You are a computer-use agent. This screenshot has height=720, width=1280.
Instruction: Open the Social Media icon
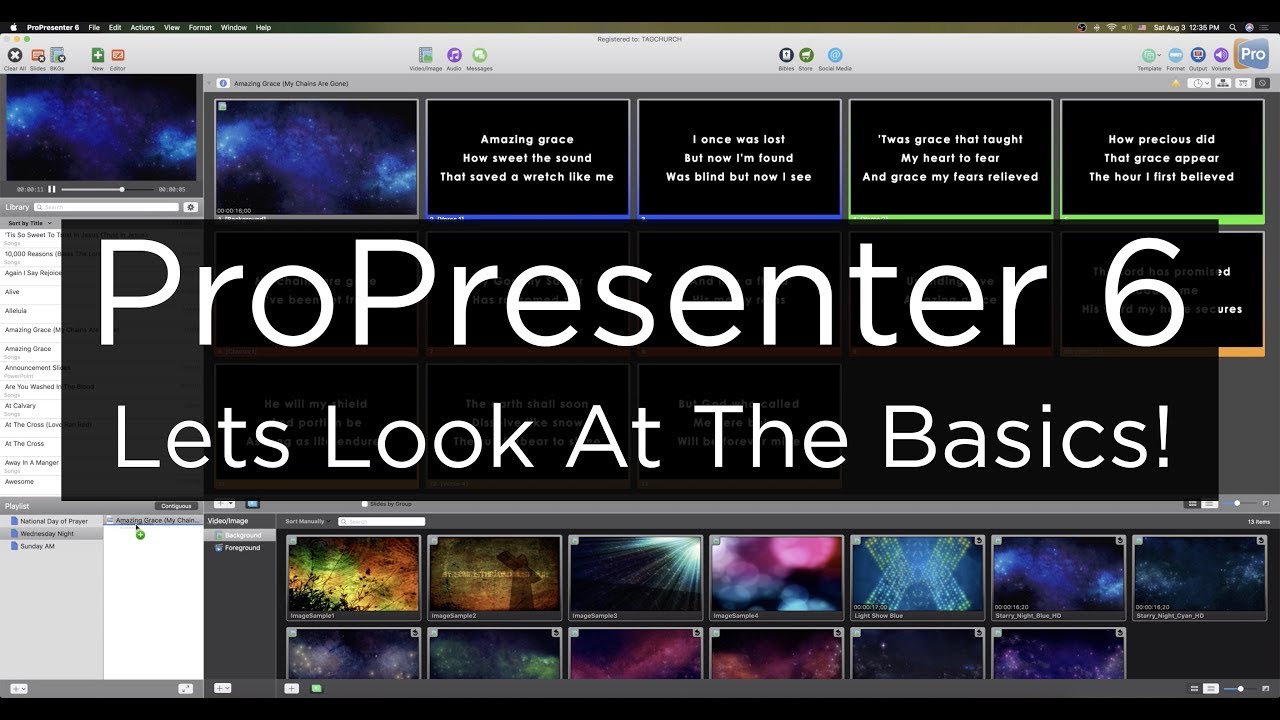pos(835,55)
